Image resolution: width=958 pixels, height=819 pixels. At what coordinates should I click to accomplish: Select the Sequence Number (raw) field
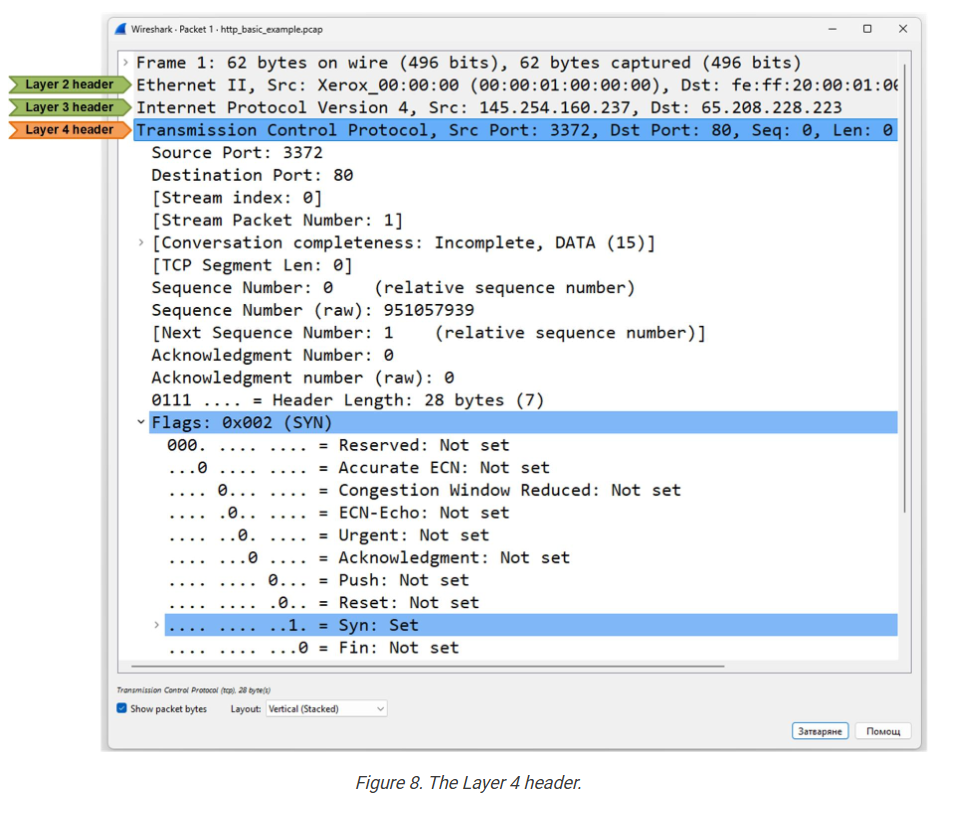pyautogui.click(x=312, y=310)
